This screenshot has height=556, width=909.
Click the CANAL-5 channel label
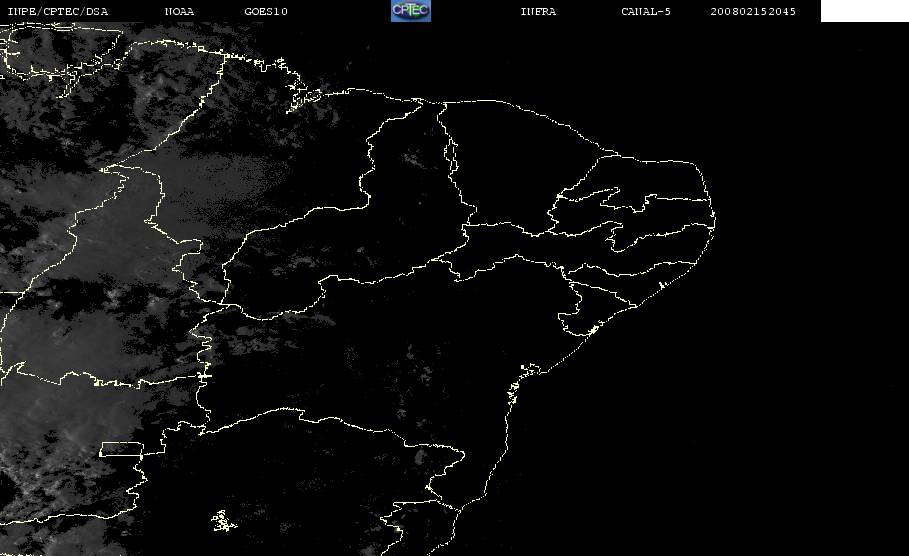tap(646, 11)
